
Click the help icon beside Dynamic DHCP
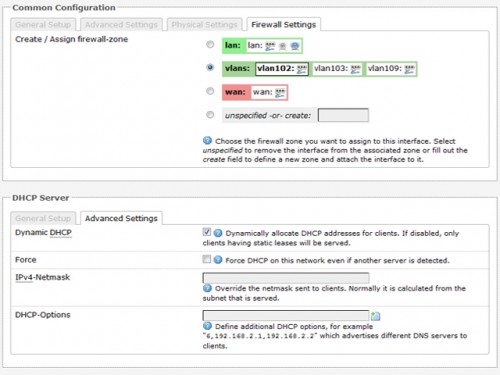tap(218, 233)
